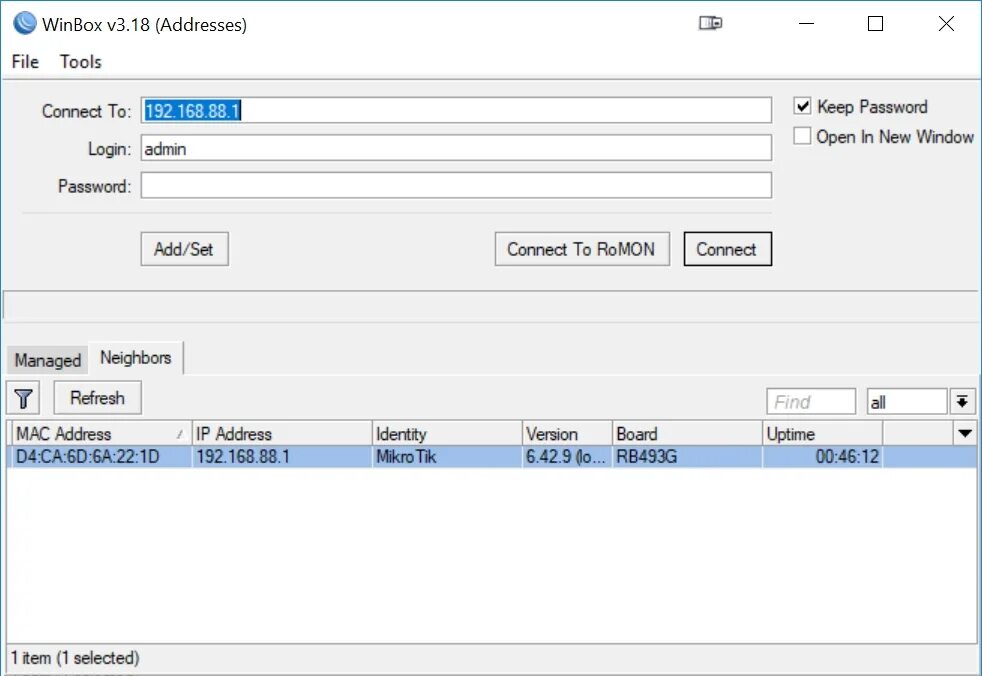This screenshot has height=676, width=982.
Task: Enable Open In New Window checkbox
Action: (802, 136)
